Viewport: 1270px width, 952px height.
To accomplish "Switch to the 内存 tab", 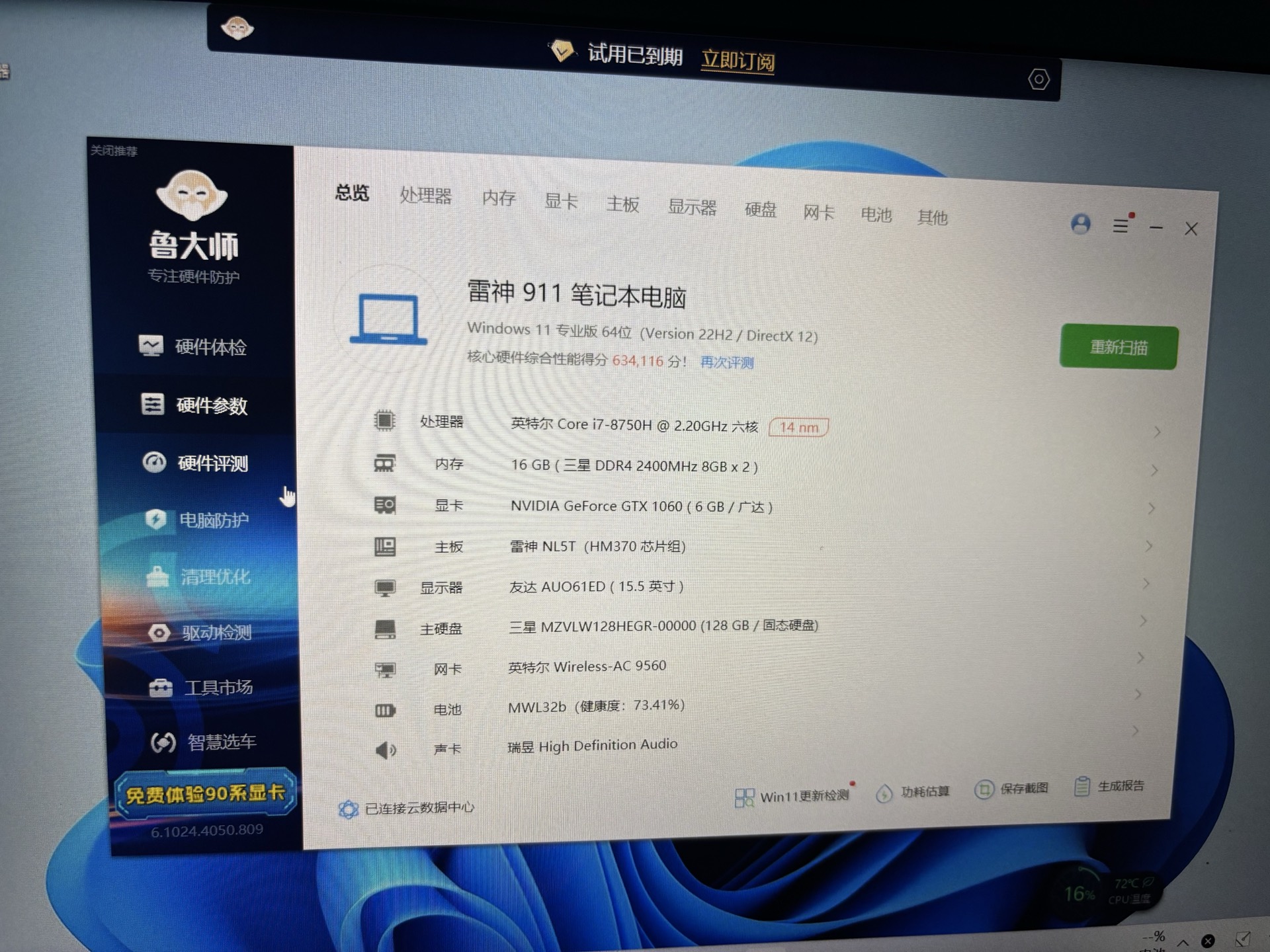I will [499, 198].
